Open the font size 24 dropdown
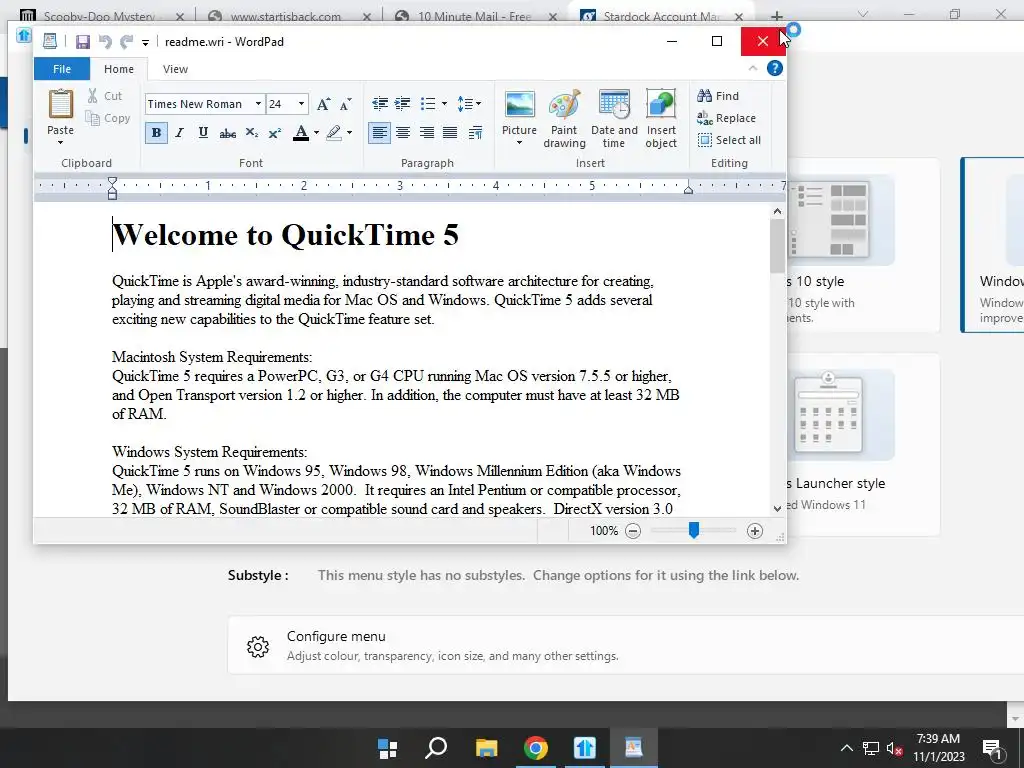 point(301,104)
